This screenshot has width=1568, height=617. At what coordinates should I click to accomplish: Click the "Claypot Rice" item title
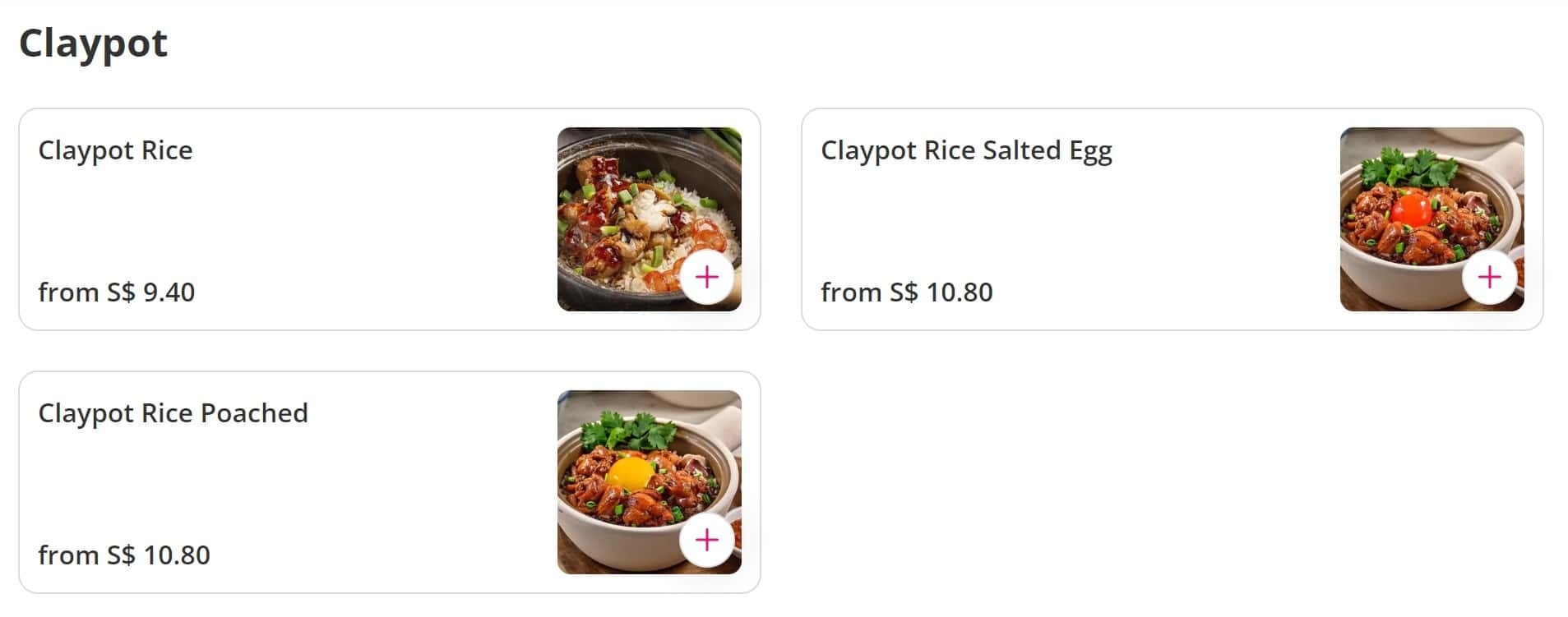coord(115,150)
